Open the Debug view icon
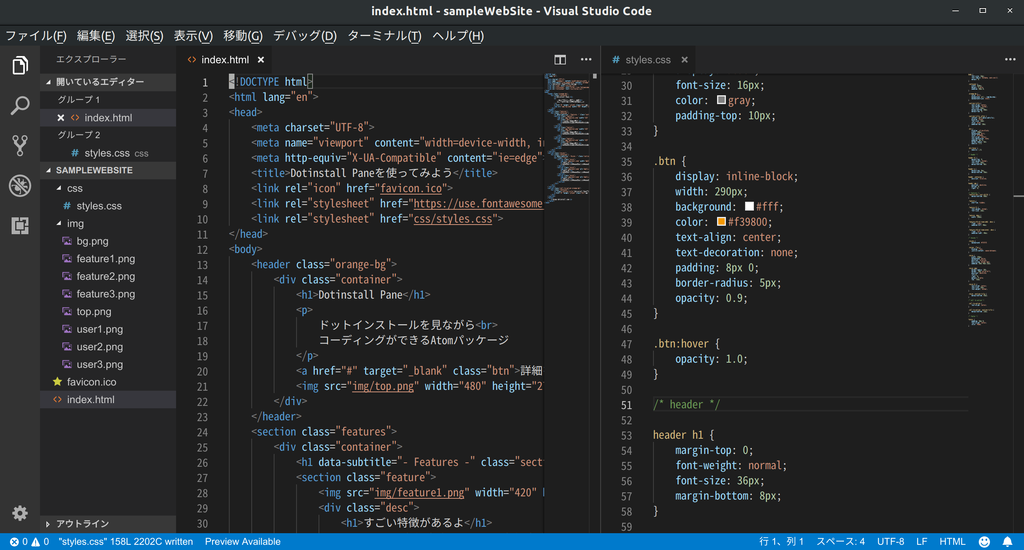The image size is (1024, 550). (20, 186)
